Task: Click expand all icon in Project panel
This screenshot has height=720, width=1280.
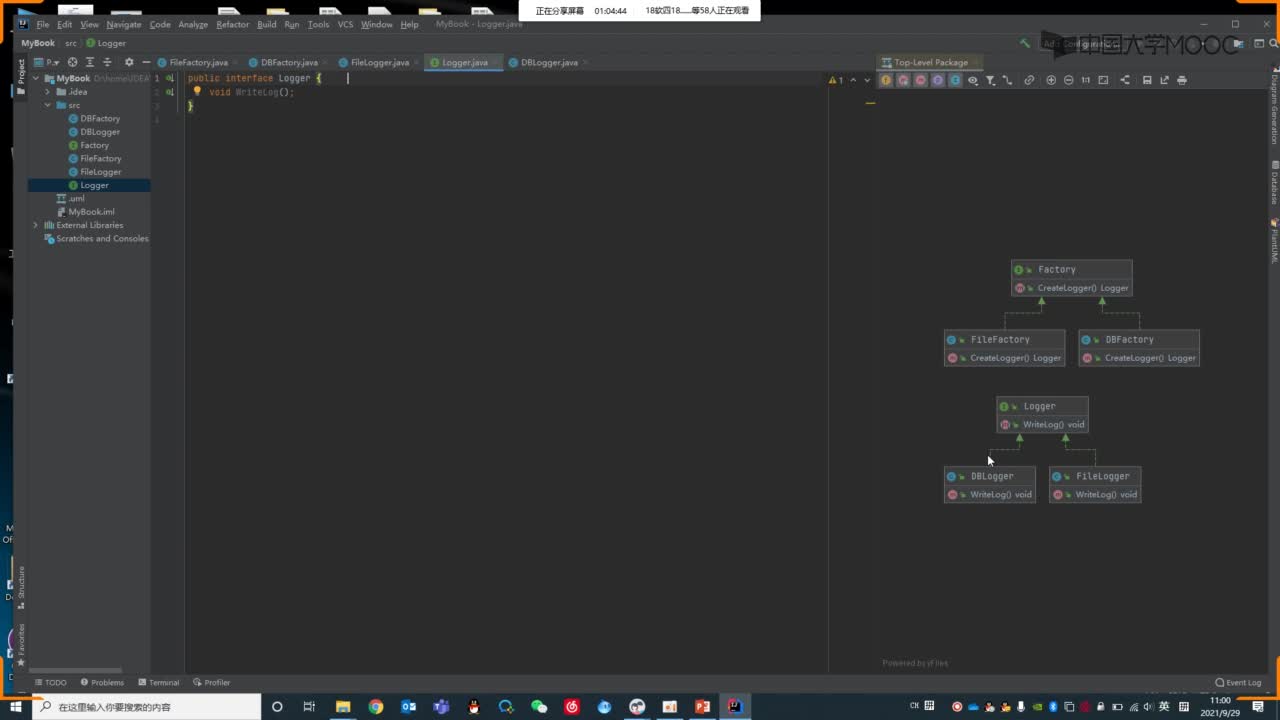Action: pyautogui.click(x=89, y=62)
